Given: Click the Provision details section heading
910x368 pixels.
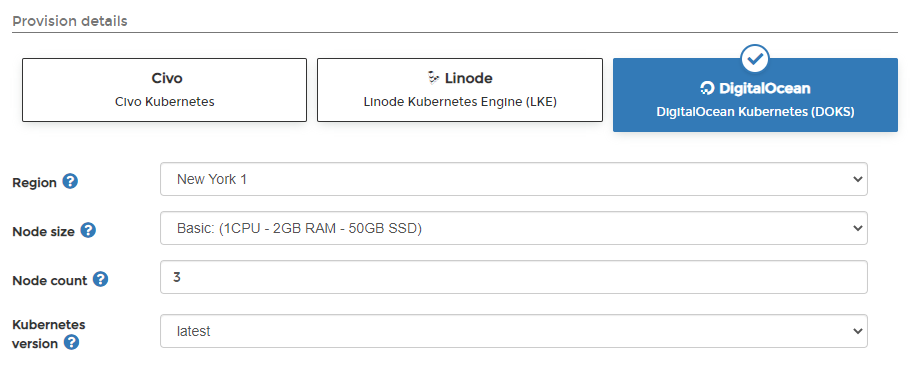Looking at the screenshot, I should click(70, 21).
